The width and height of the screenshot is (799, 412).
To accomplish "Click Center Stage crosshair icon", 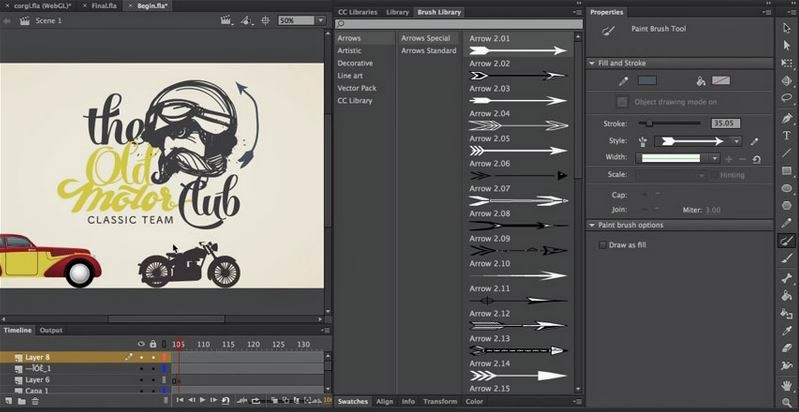I will pyautogui.click(x=265, y=21).
